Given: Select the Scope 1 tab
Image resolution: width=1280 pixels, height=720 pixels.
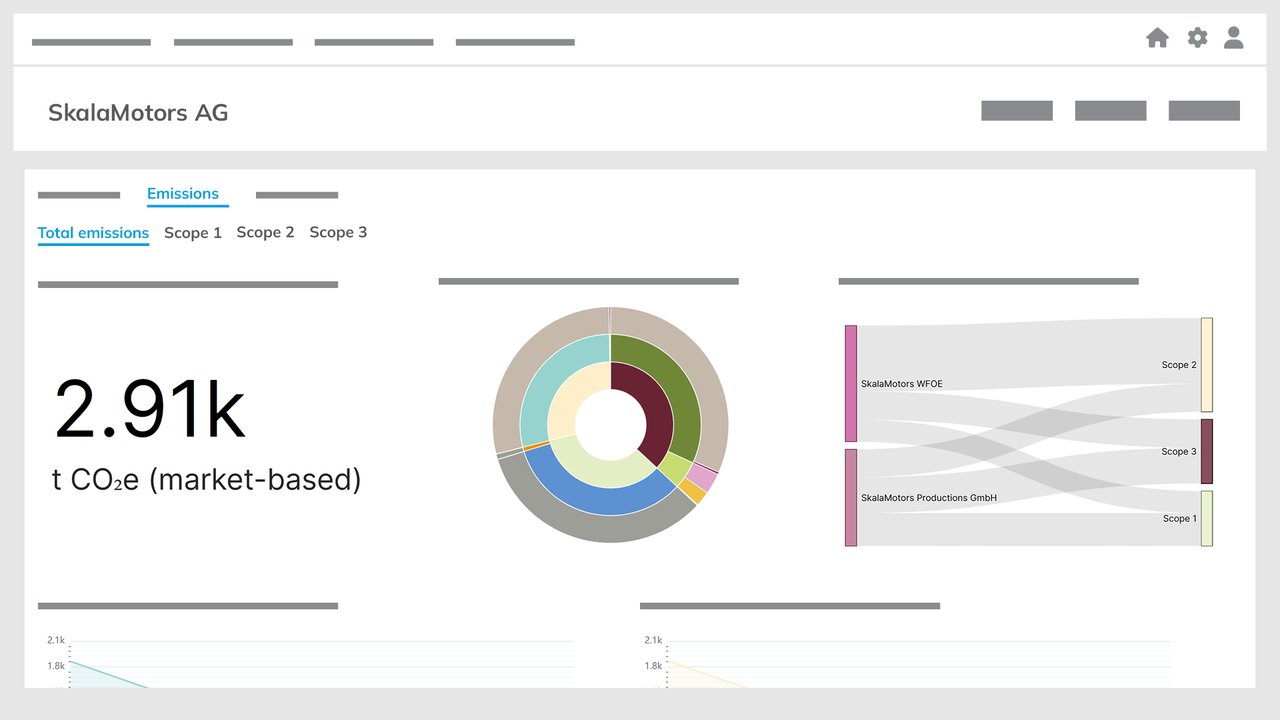Looking at the screenshot, I should pyautogui.click(x=192, y=232).
